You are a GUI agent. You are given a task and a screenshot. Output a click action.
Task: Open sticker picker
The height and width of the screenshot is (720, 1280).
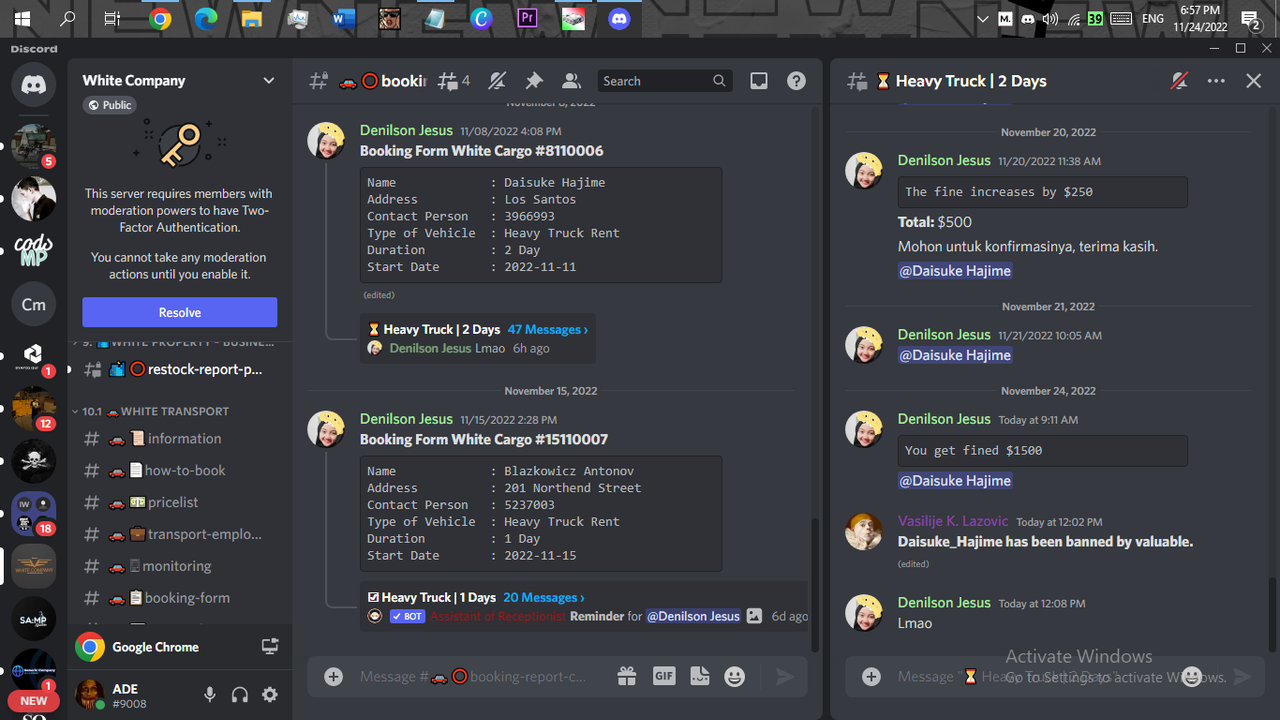pyautogui.click(x=700, y=677)
